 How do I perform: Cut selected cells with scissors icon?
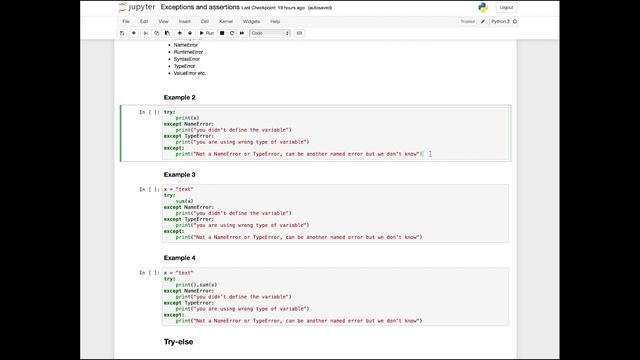click(x=146, y=33)
